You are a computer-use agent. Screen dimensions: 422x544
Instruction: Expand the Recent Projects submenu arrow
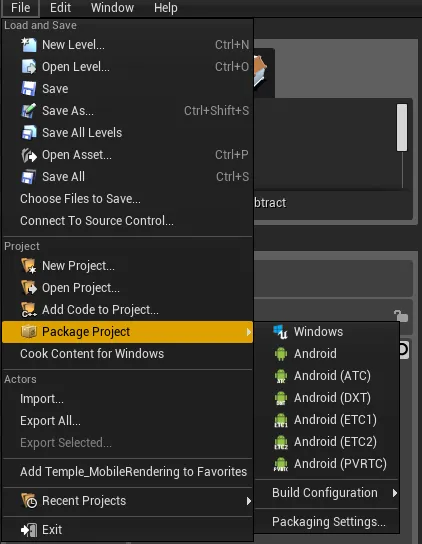[x=248, y=501]
